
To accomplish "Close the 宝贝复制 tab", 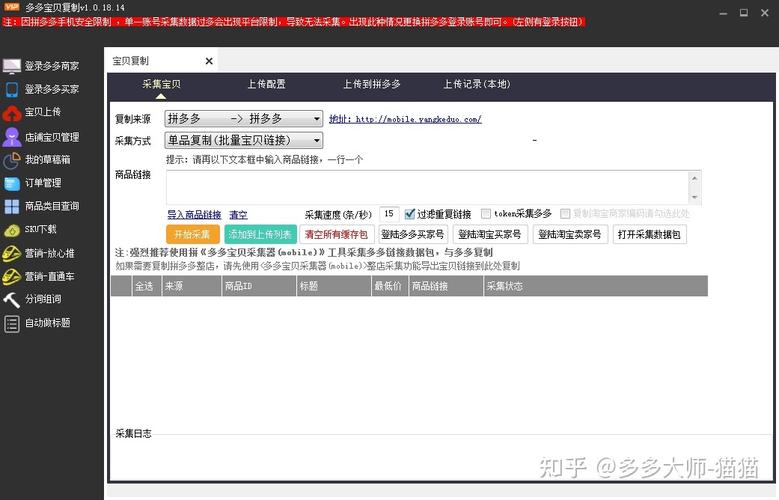I will (x=209, y=61).
